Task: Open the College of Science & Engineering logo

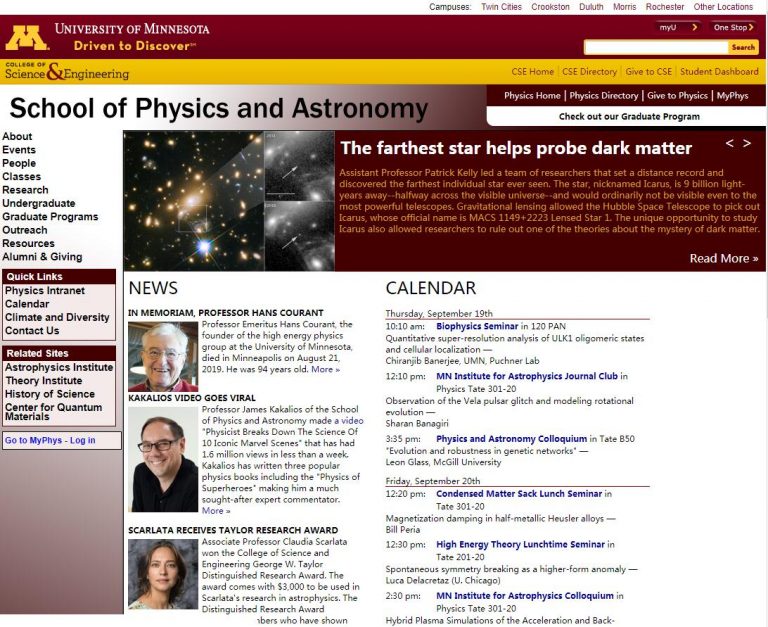Action: [67, 72]
